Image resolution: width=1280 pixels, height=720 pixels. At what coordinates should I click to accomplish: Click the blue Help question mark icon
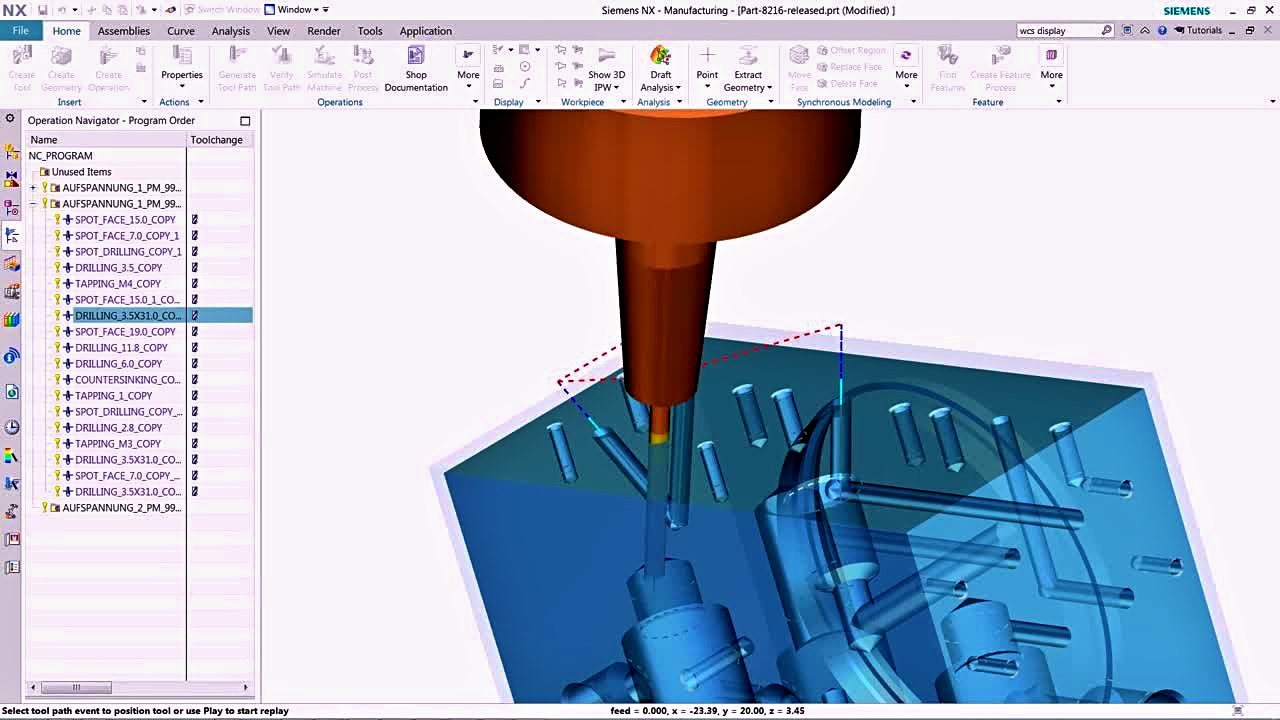1162,31
